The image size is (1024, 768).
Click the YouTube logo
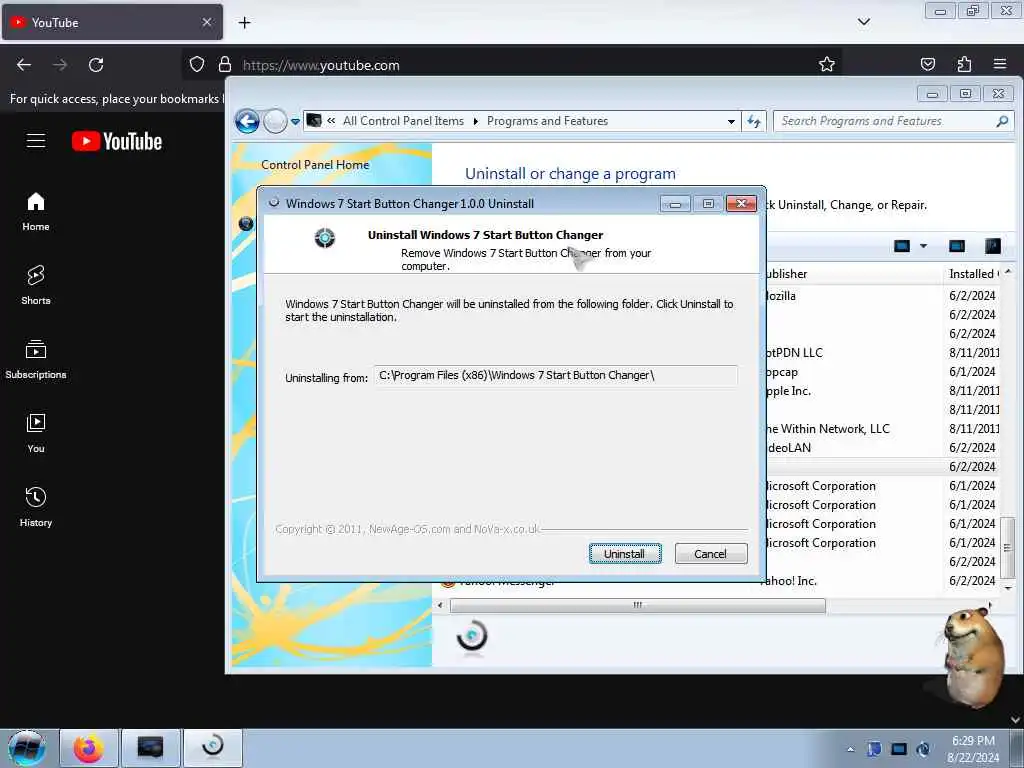coord(117,141)
